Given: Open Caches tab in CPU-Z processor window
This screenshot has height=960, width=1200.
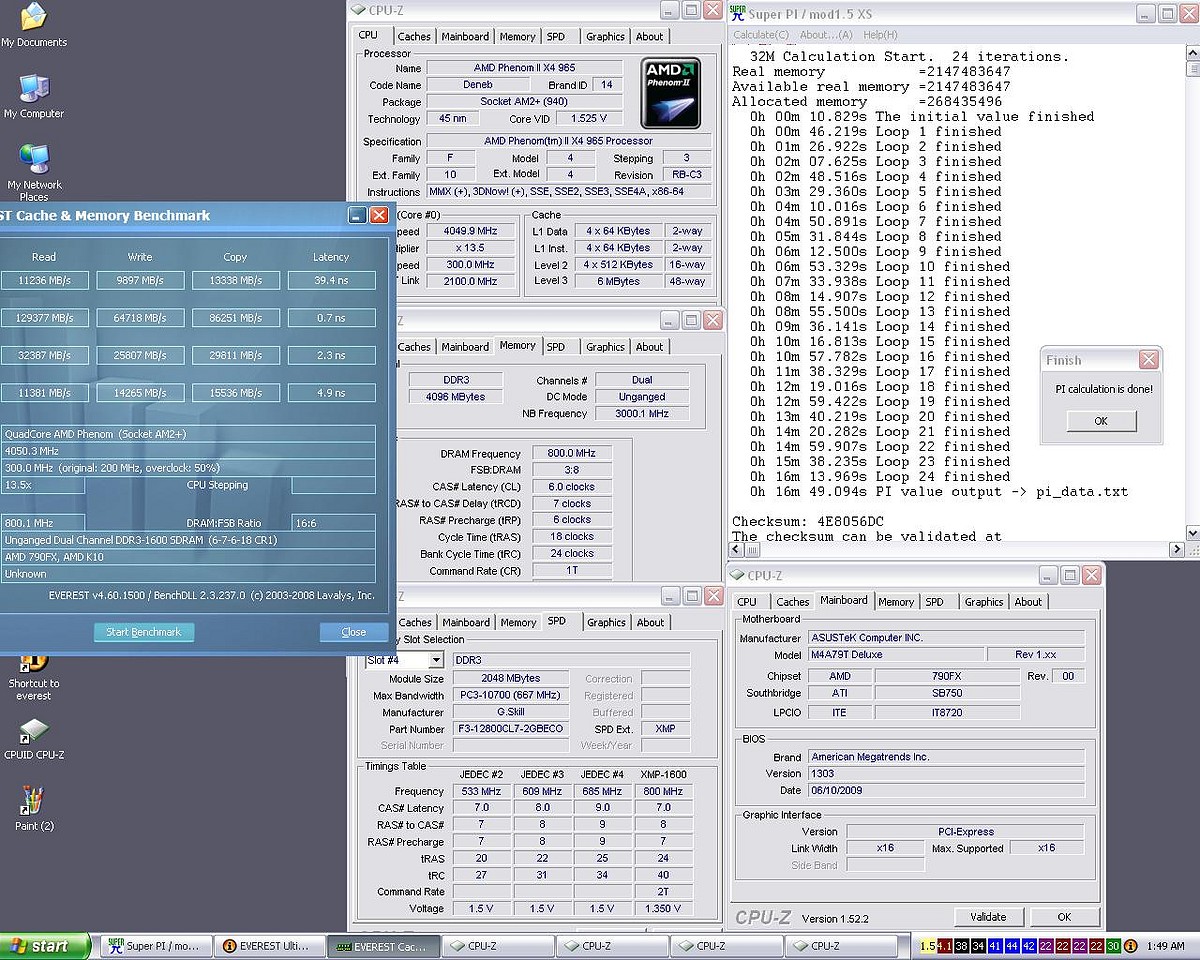Looking at the screenshot, I should click(414, 37).
